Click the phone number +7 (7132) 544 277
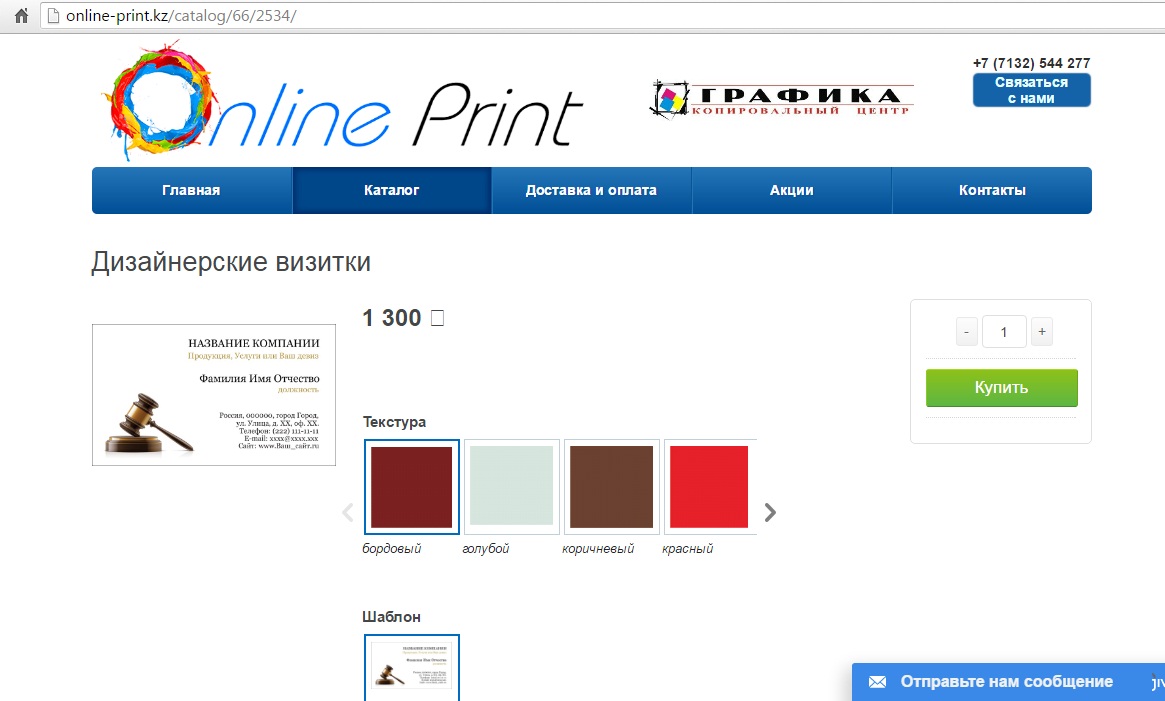The width and height of the screenshot is (1165, 701). 1031,63
